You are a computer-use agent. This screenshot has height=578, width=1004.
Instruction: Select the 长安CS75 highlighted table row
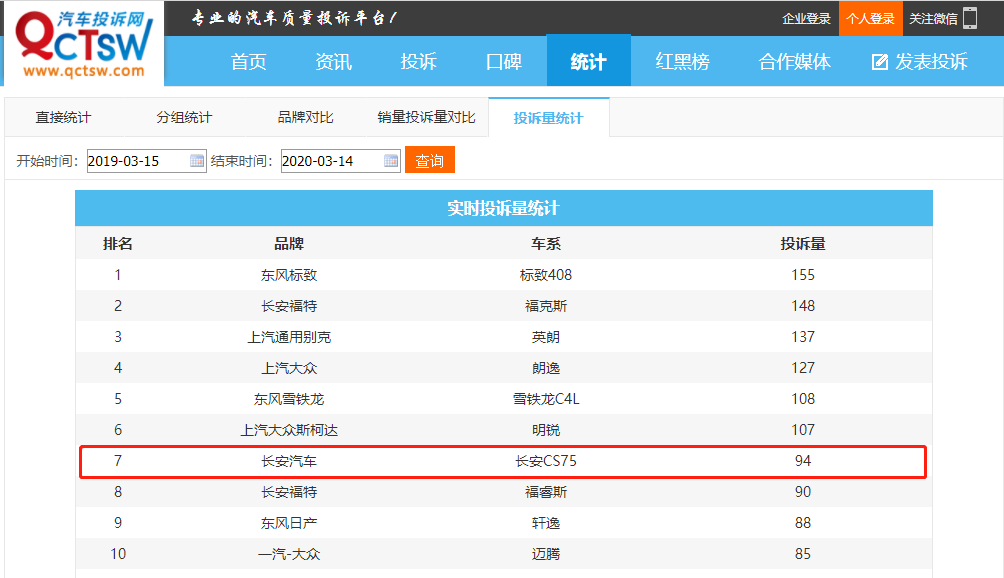(503, 461)
